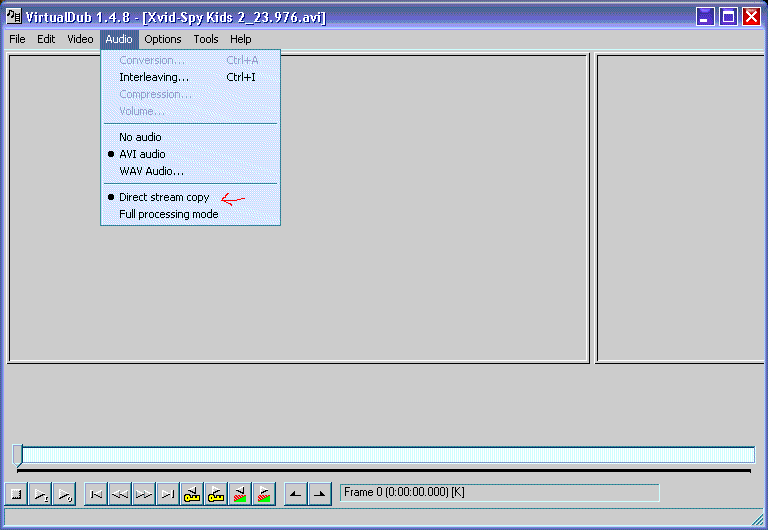Select the No audio option
Viewport: 768px width, 530px height.
[190, 137]
